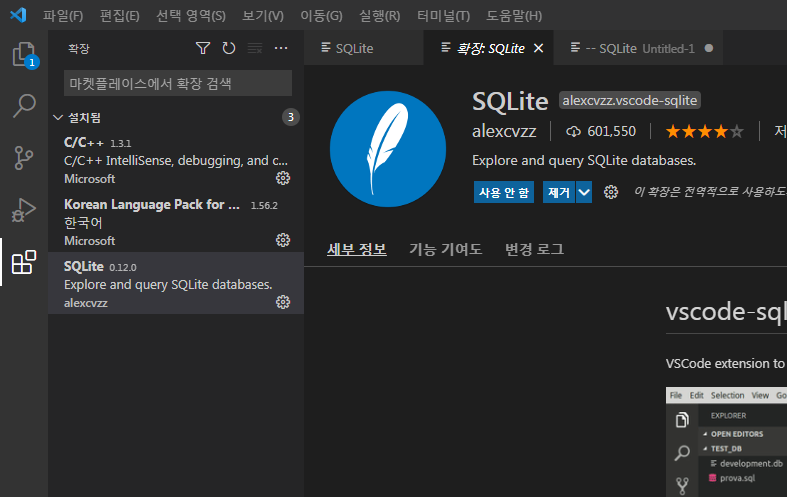Select the 세부 정보 tab
This screenshot has width=787, height=497.
coord(357,249)
